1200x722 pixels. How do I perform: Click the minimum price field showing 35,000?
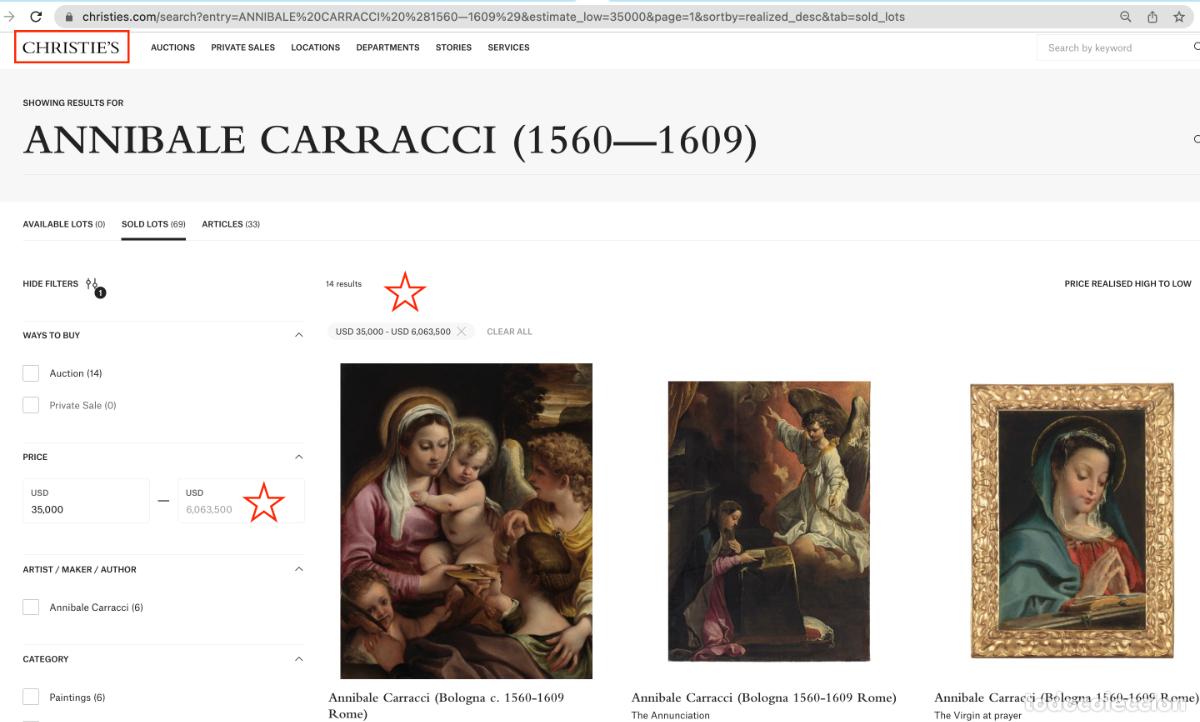click(86, 501)
